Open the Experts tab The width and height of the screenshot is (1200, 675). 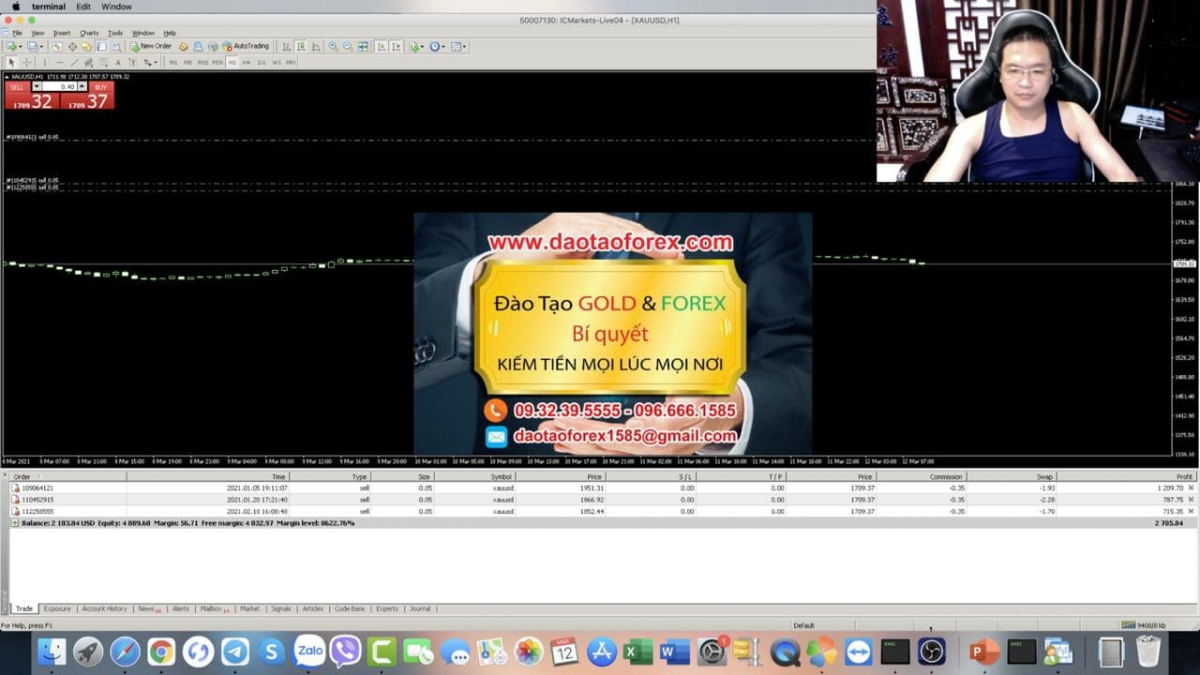tap(387, 608)
